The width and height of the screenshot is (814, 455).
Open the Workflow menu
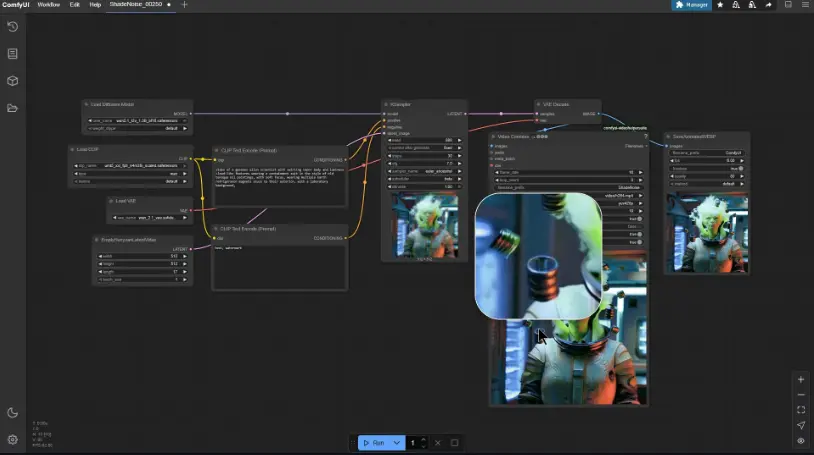(49, 5)
